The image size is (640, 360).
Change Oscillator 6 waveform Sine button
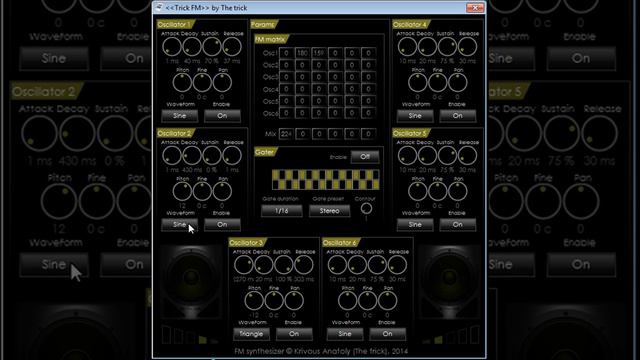pos(345,334)
